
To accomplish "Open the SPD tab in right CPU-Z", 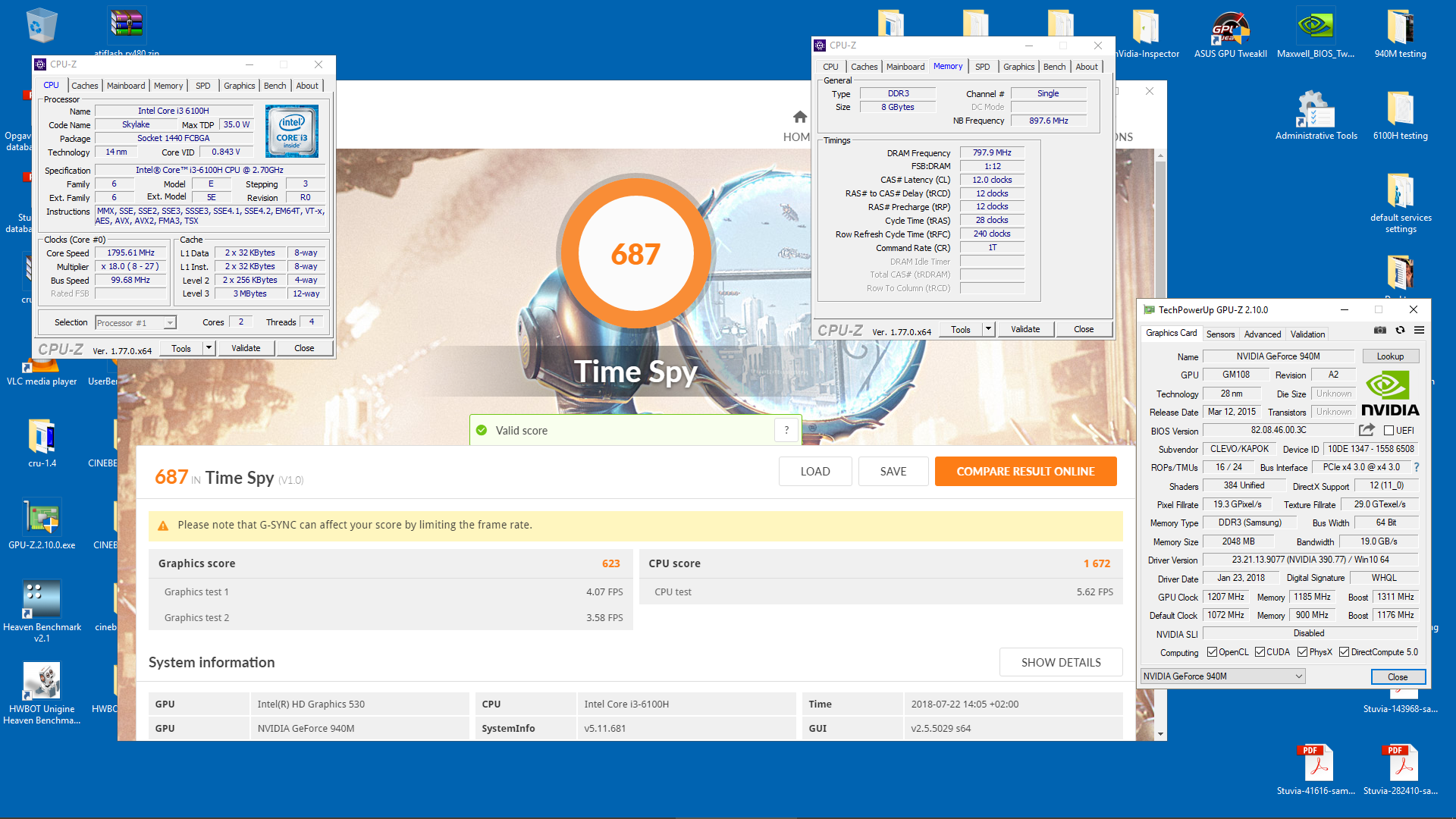I will 982,67.
